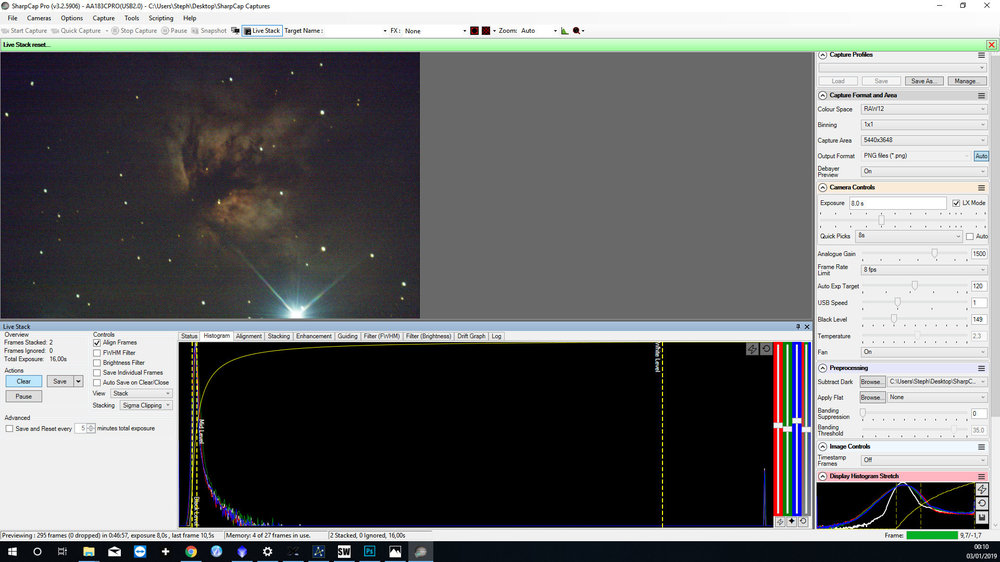Click the dual-monitor icon beside Snapshot

[235, 31]
